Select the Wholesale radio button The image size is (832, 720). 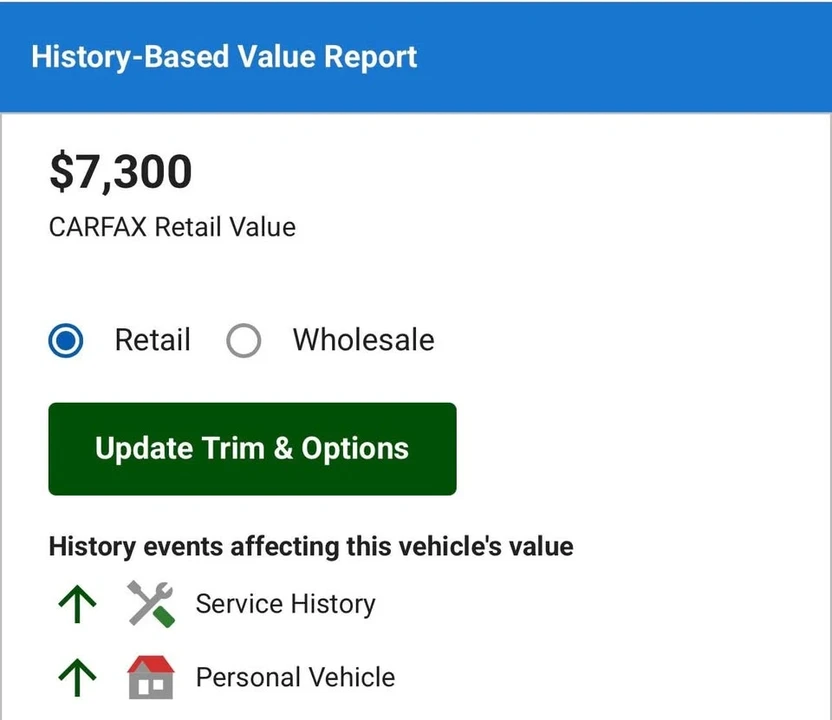(244, 340)
